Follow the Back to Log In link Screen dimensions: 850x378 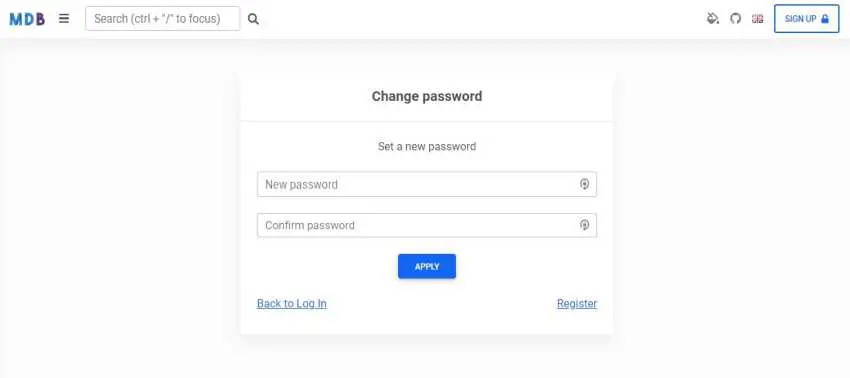point(292,304)
